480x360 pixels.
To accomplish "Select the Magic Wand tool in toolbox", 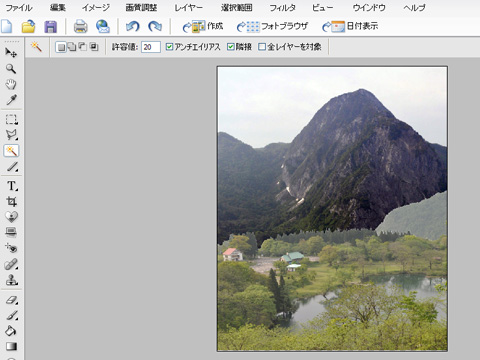I will pyautogui.click(x=11, y=151).
